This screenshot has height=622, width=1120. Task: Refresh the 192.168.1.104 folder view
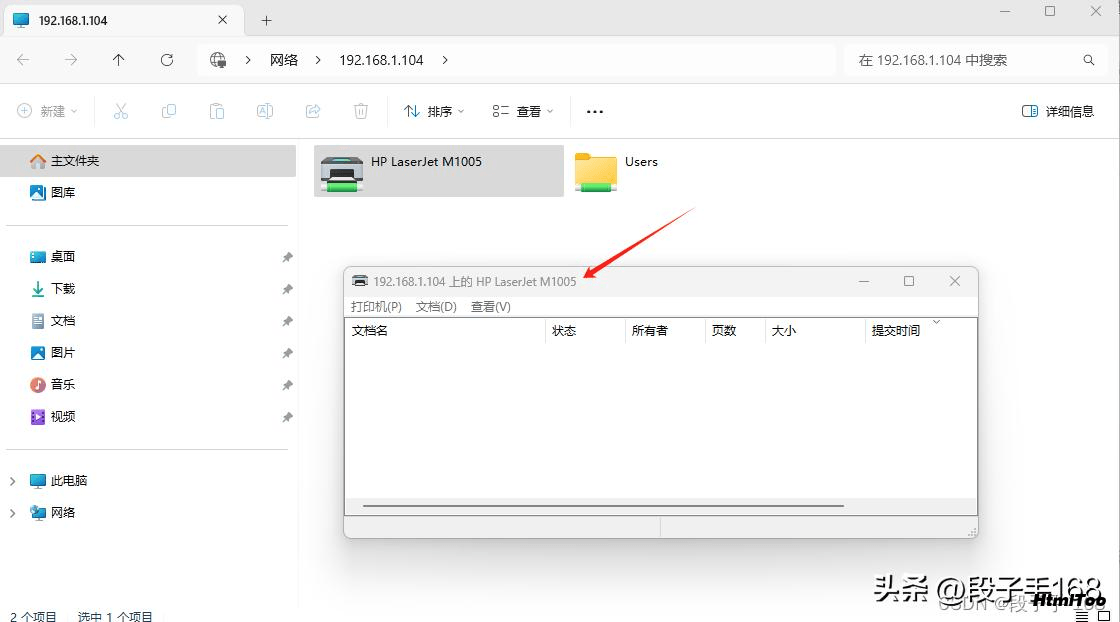click(166, 60)
